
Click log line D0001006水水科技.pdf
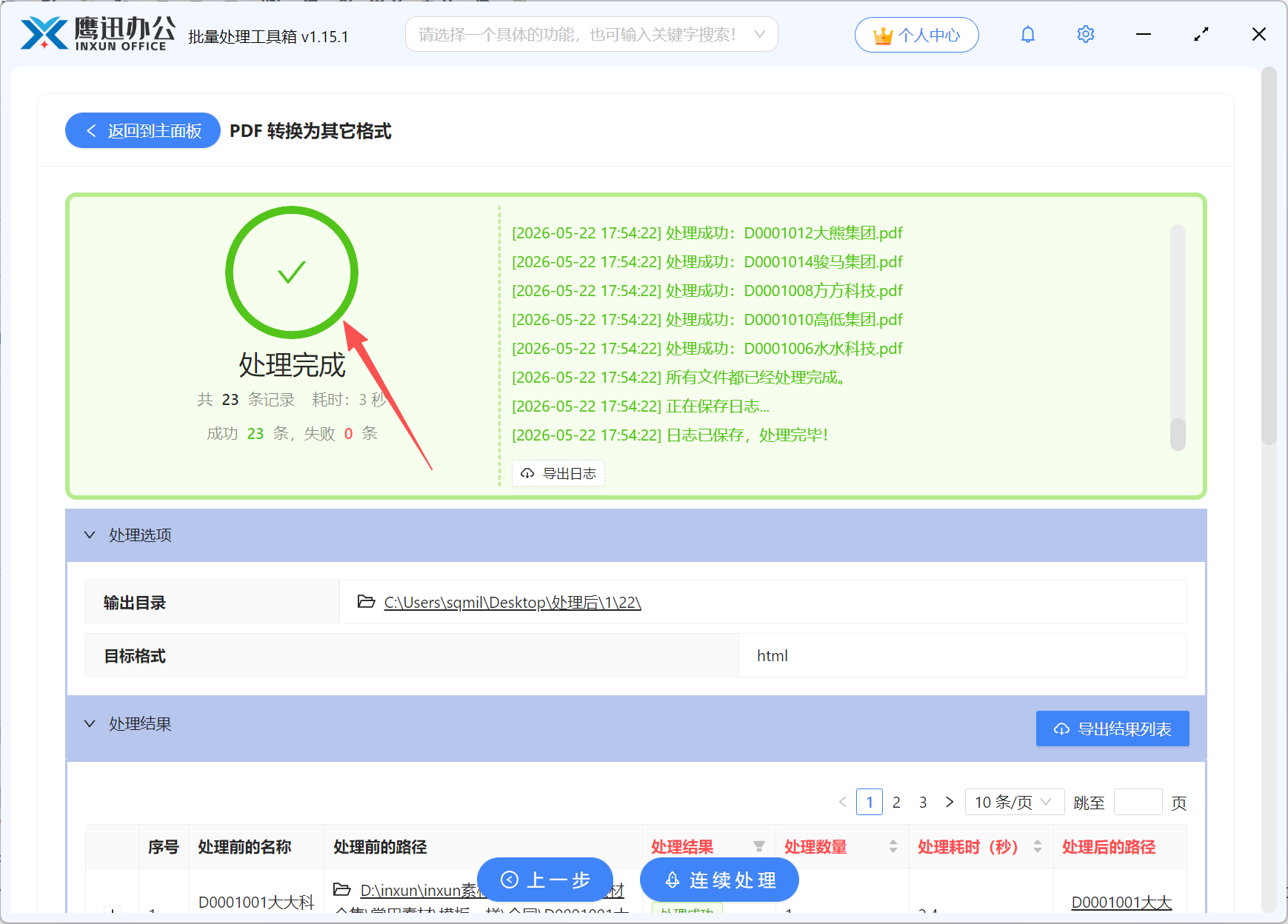pyautogui.click(x=707, y=349)
